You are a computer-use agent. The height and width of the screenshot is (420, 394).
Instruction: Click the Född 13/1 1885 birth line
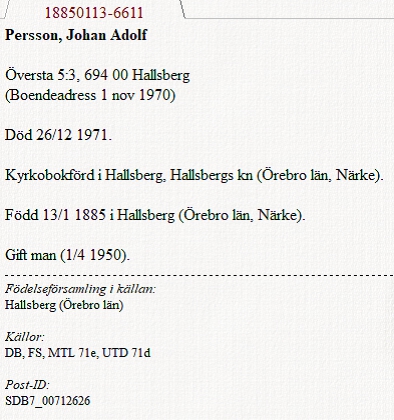point(155,215)
